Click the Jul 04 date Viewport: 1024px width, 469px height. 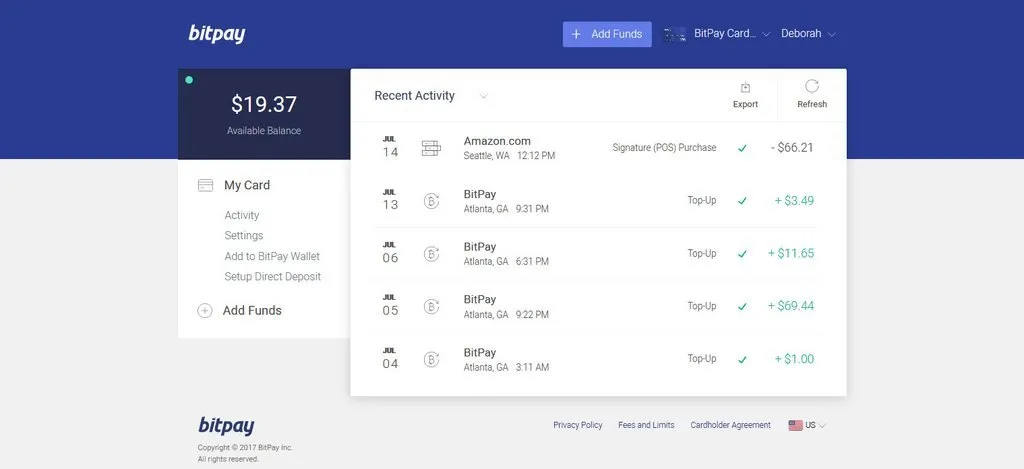(390, 359)
